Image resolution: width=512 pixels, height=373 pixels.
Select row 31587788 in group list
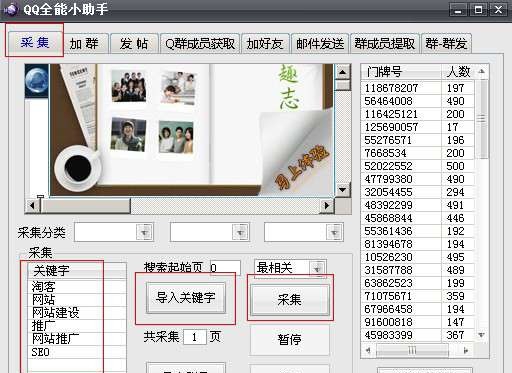coord(417,270)
